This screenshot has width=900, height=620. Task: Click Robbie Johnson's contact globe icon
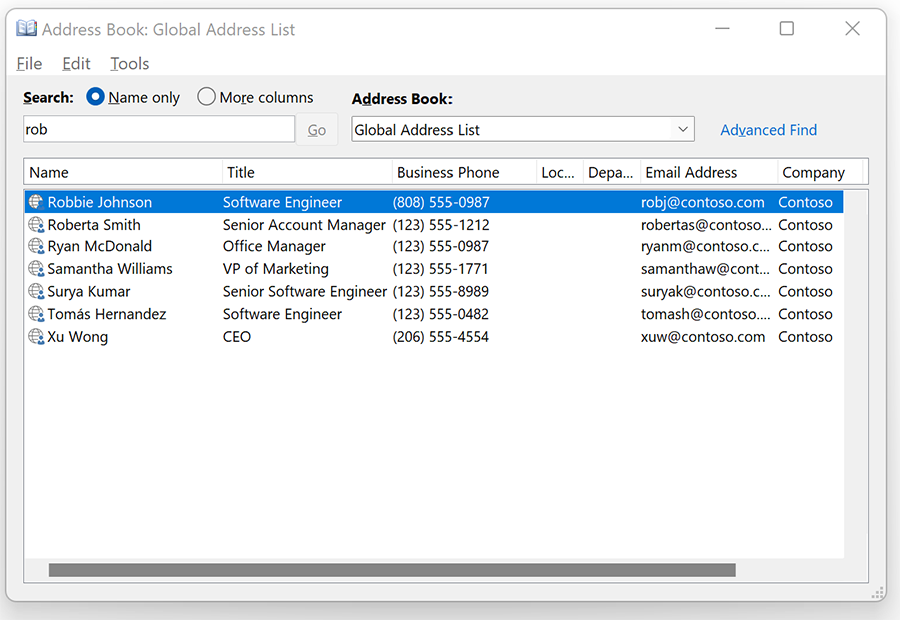coord(36,202)
